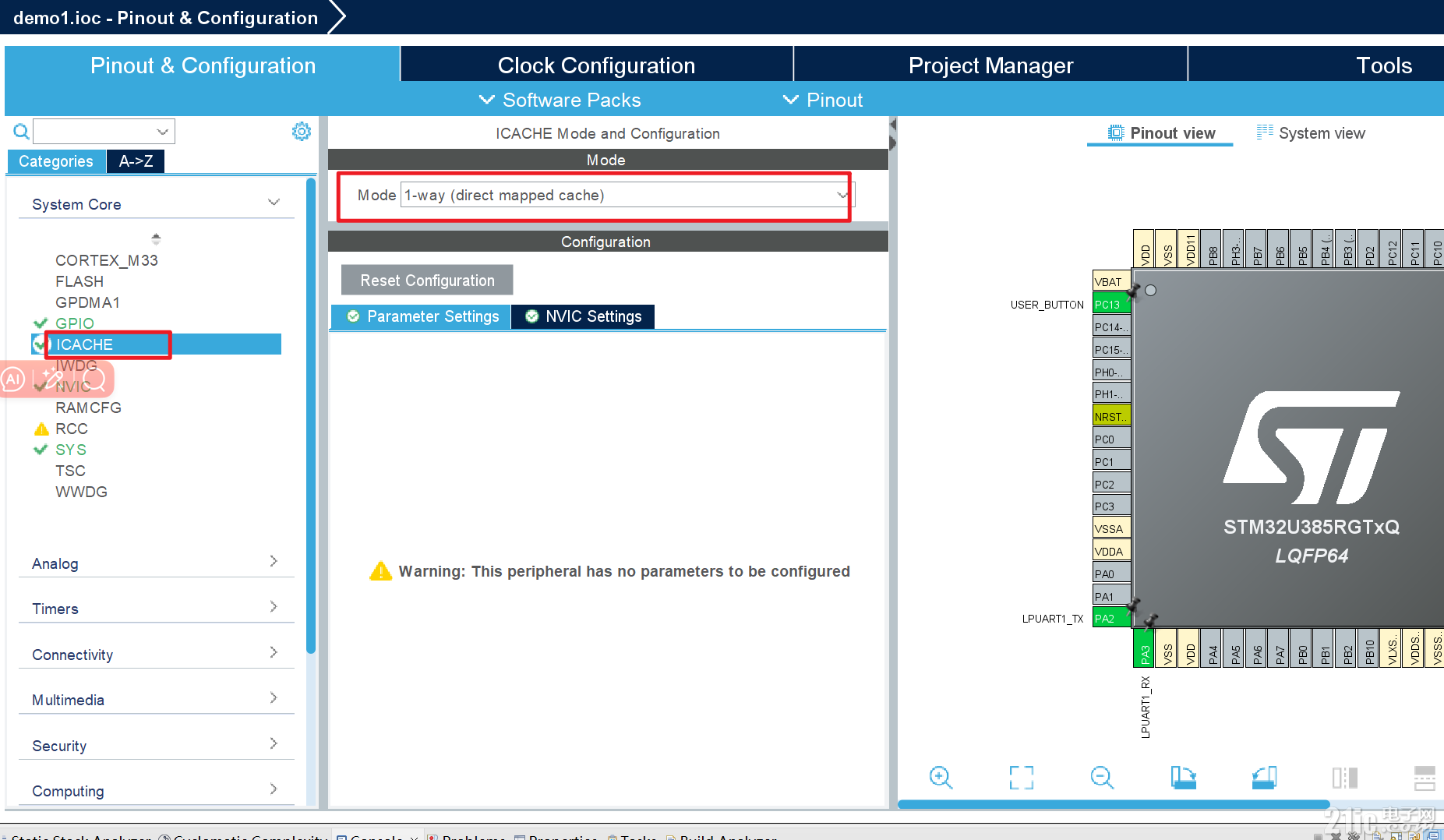Click the PA0 pin on the chip

click(x=1112, y=574)
